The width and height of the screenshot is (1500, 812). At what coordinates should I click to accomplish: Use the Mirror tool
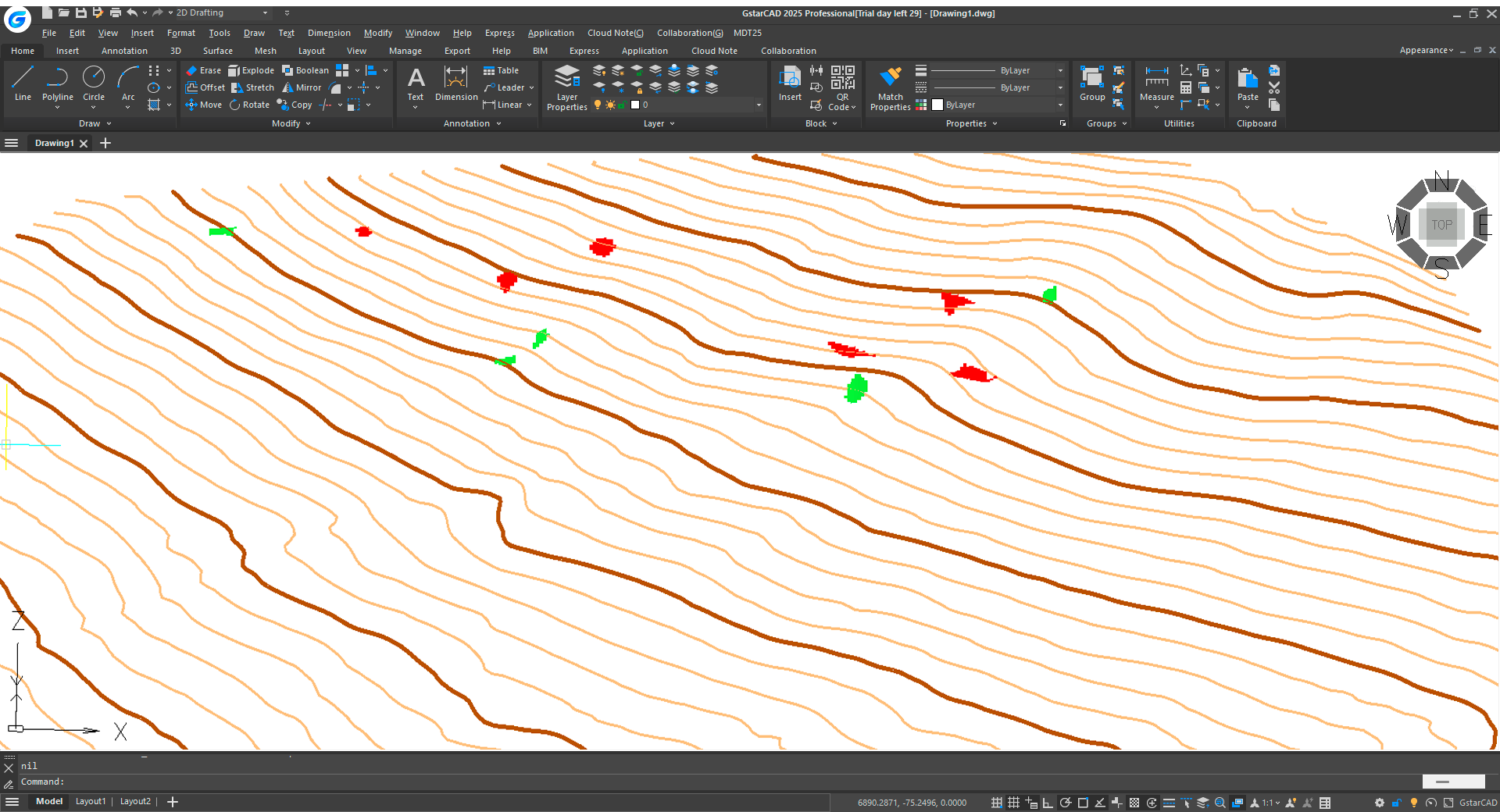click(x=302, y=87)
